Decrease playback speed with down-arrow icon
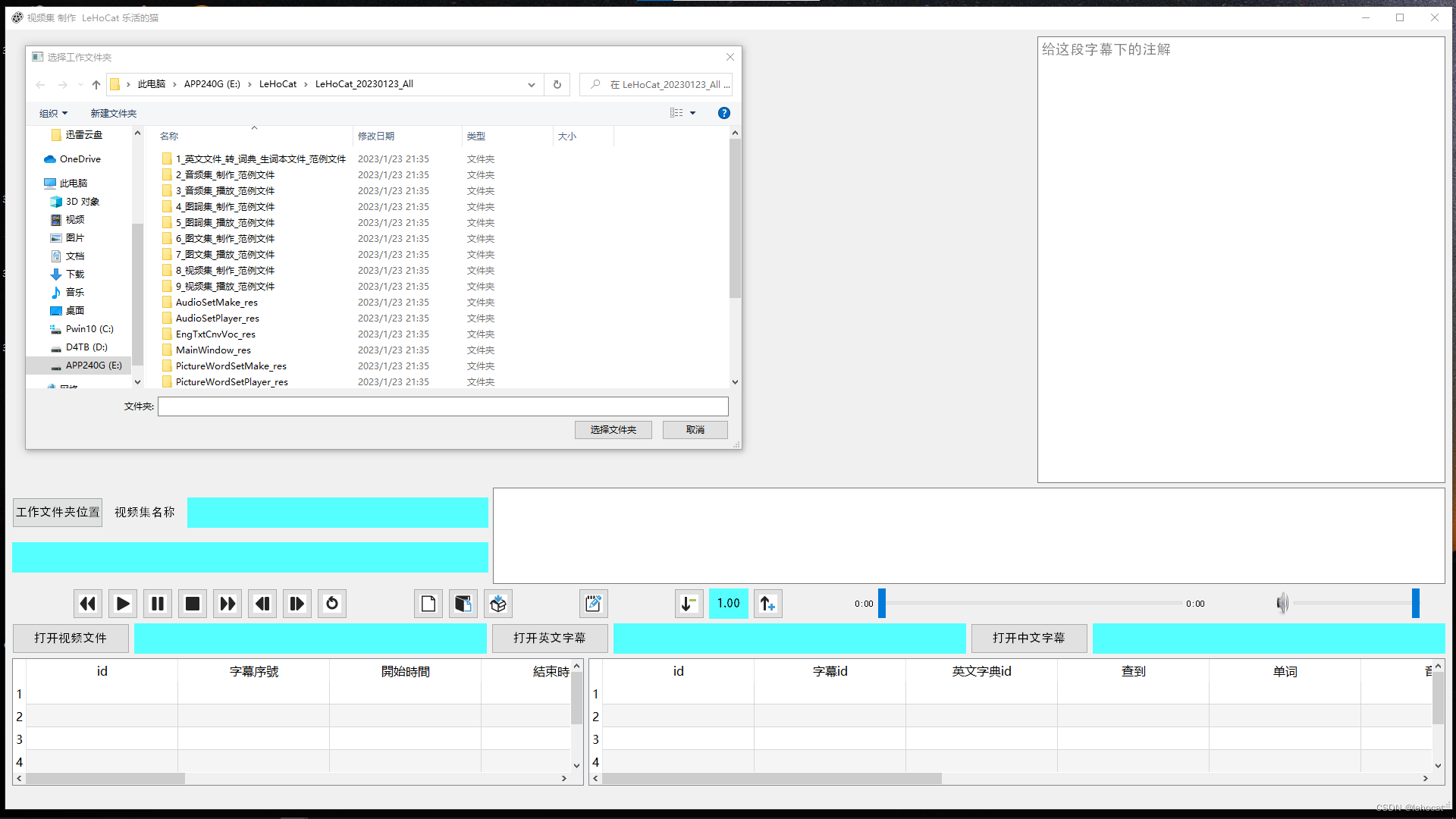This screenshot has width=1456, height=819. 689,604
